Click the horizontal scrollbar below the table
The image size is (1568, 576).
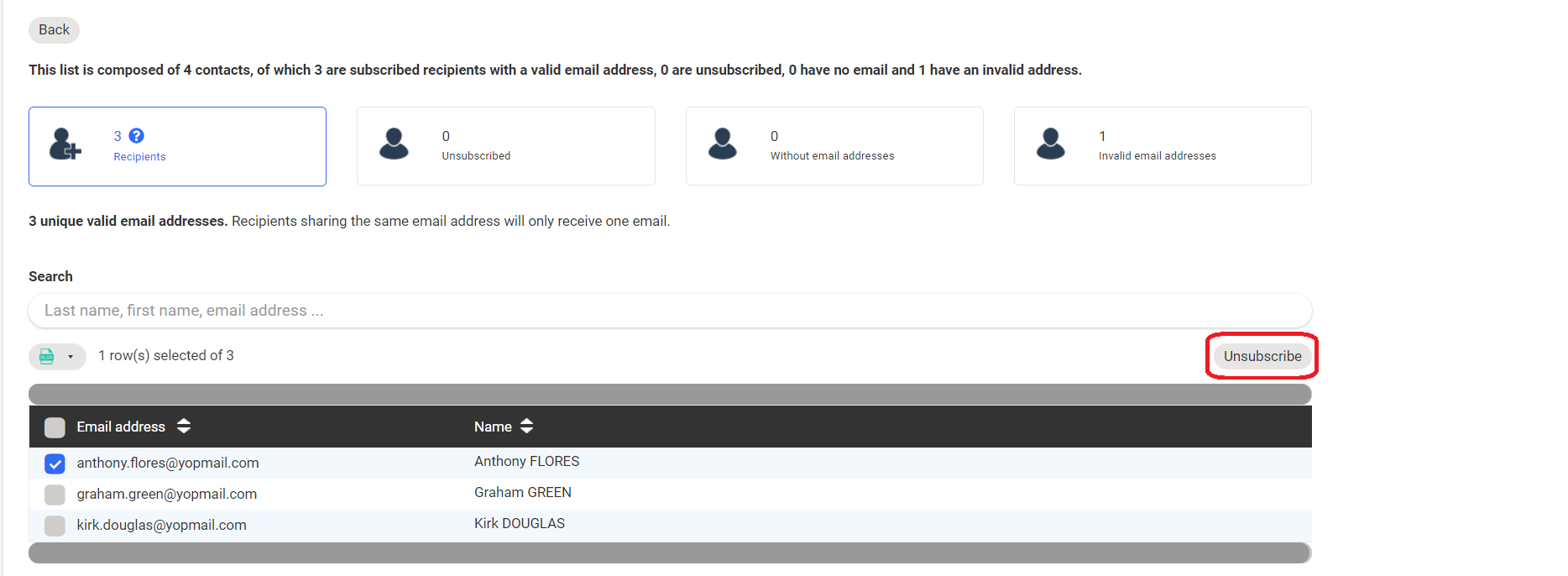pos(669,552)
